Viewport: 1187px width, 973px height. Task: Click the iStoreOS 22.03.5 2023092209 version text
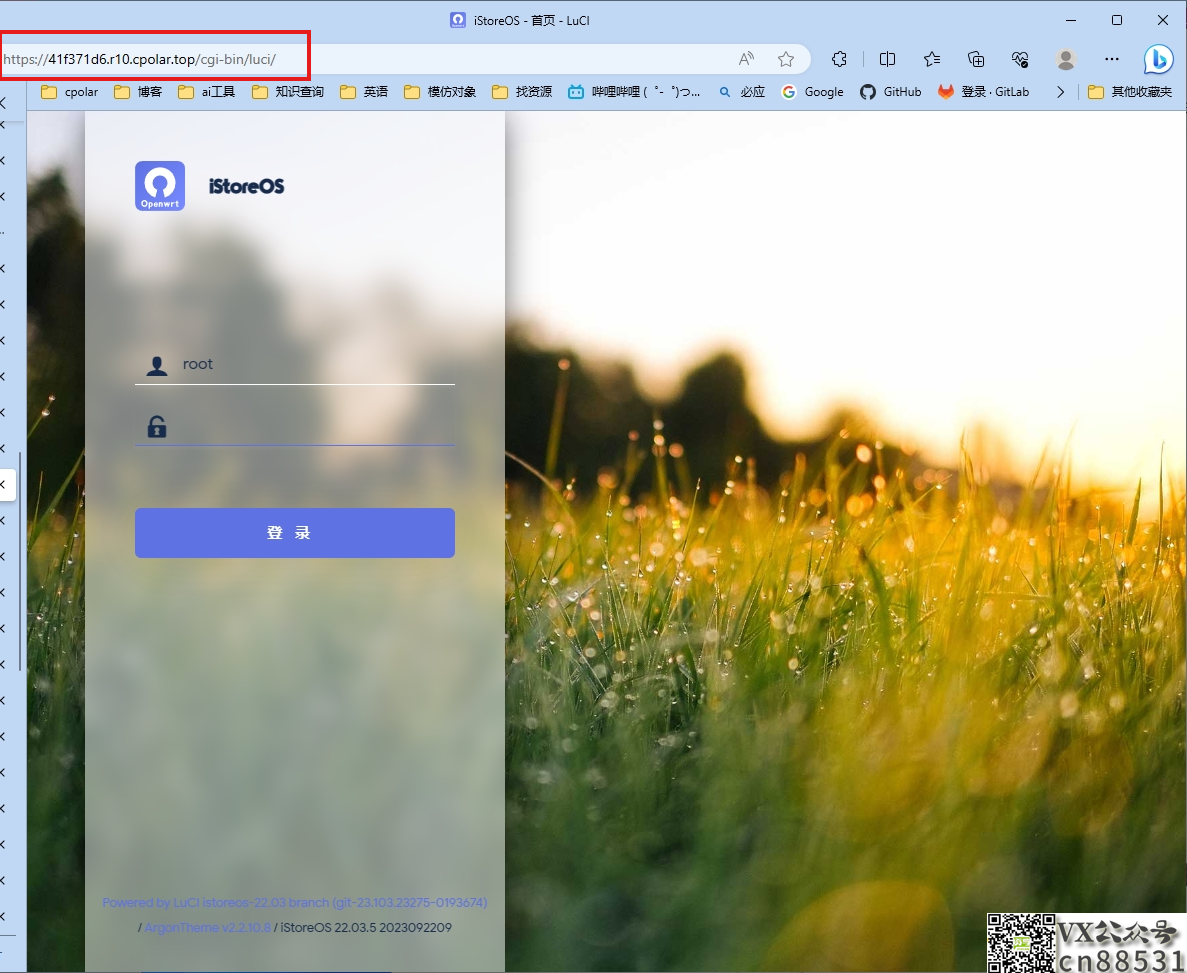pos(366,928)
